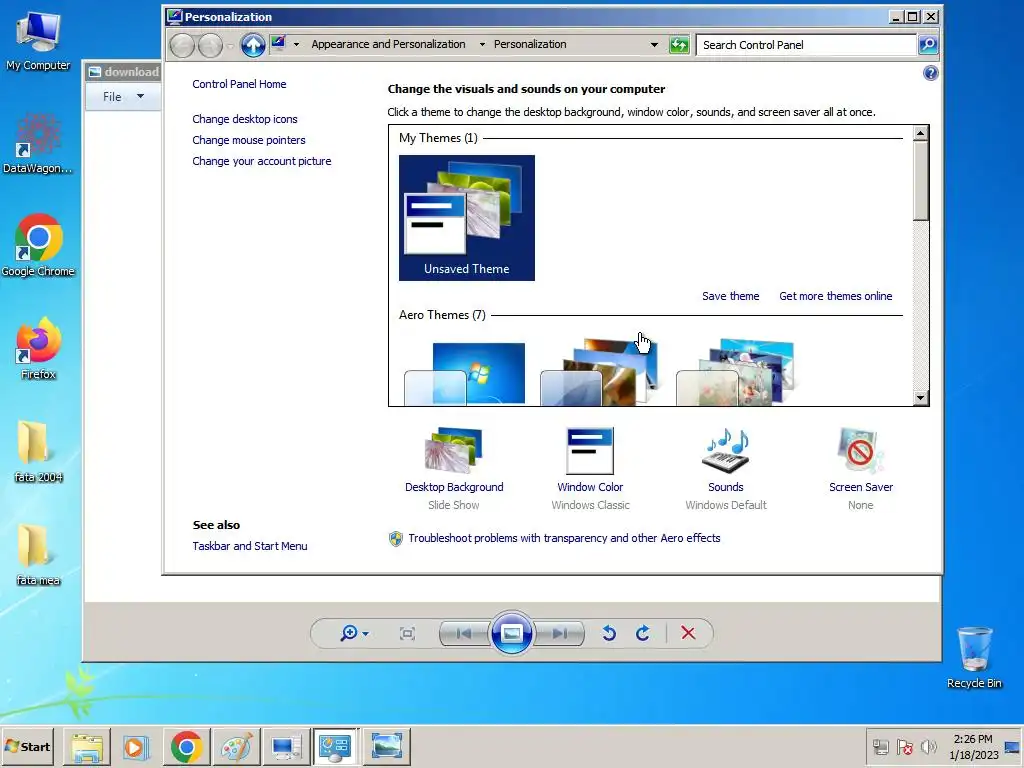Switch to Photo Viewer taskbar button
This screenshot has width=1024, height=768.
point(386,747)
